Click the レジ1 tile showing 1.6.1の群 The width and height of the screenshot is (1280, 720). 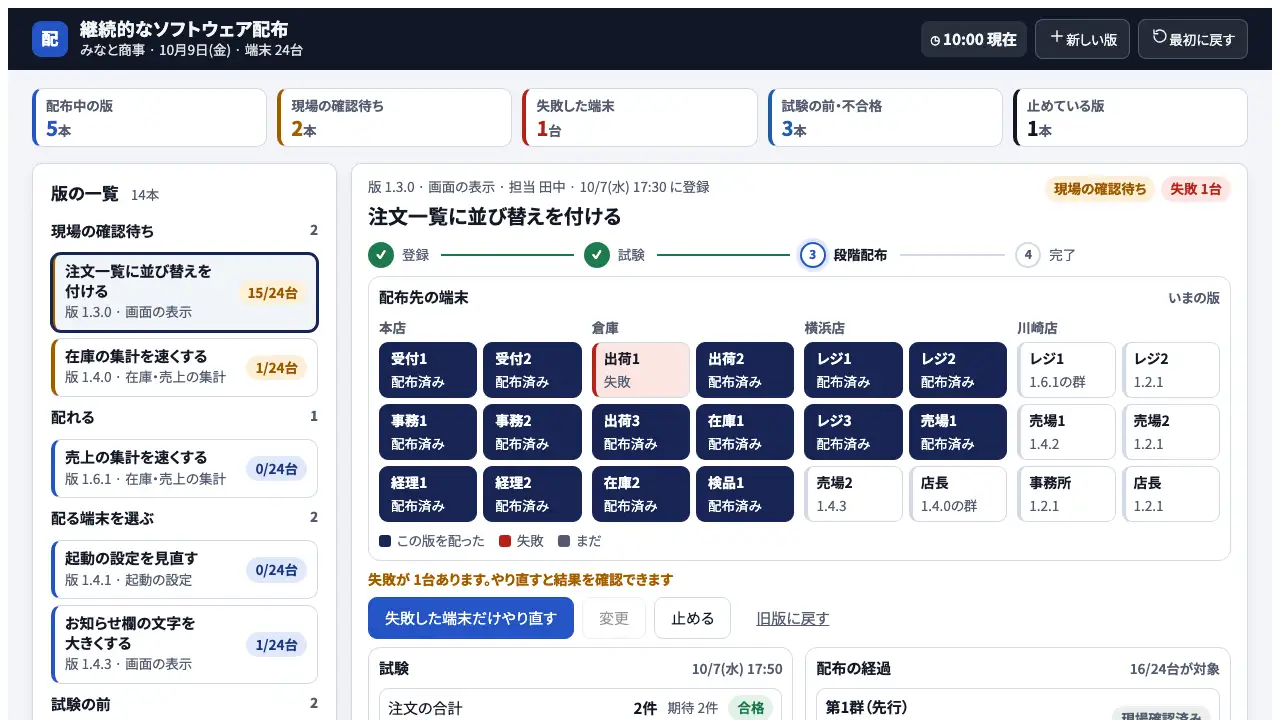point(1067,370)
